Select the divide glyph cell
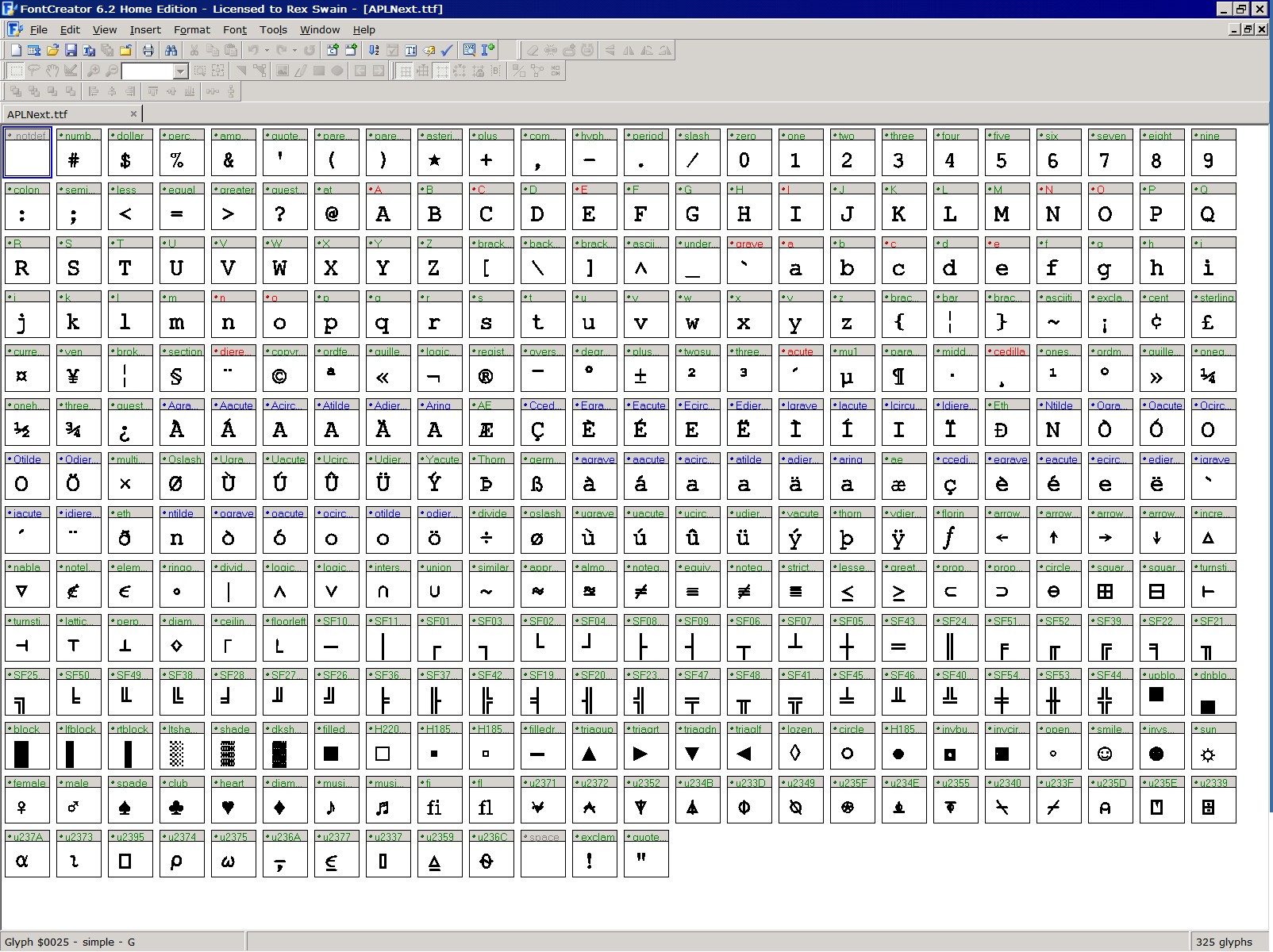 491,530
